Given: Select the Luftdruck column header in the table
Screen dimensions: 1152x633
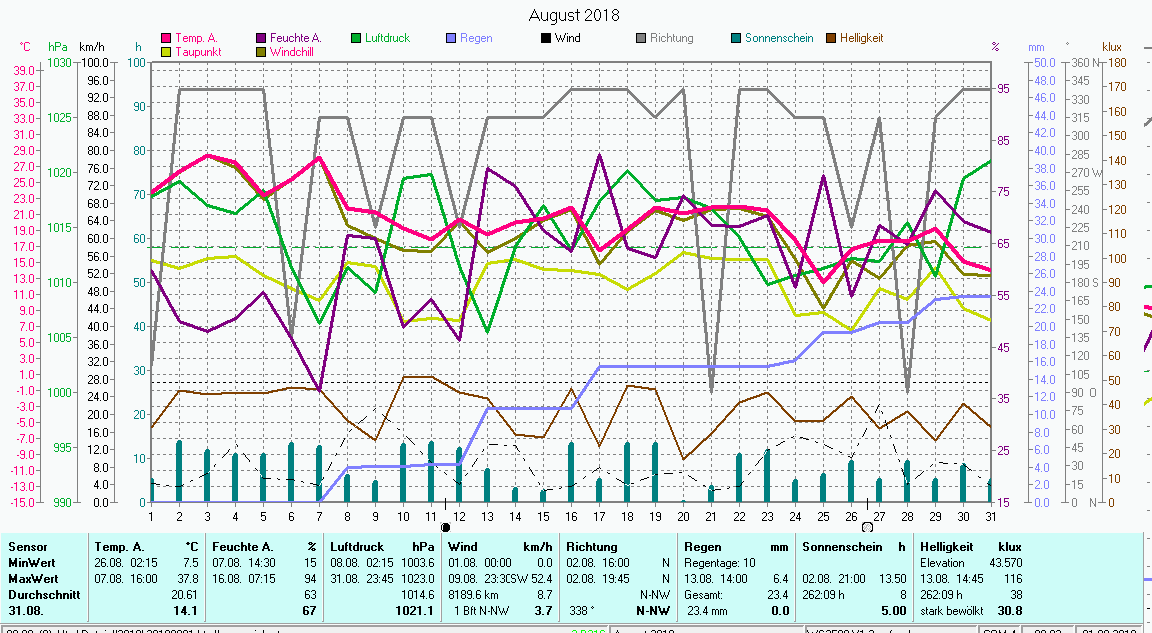Looking at the screenshot, I should pyautogui.click(x=357, y=547).
